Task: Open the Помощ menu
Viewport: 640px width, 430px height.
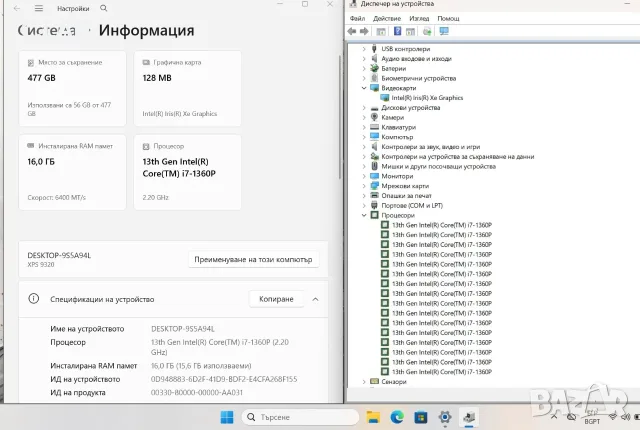Action: click(448, 18)
